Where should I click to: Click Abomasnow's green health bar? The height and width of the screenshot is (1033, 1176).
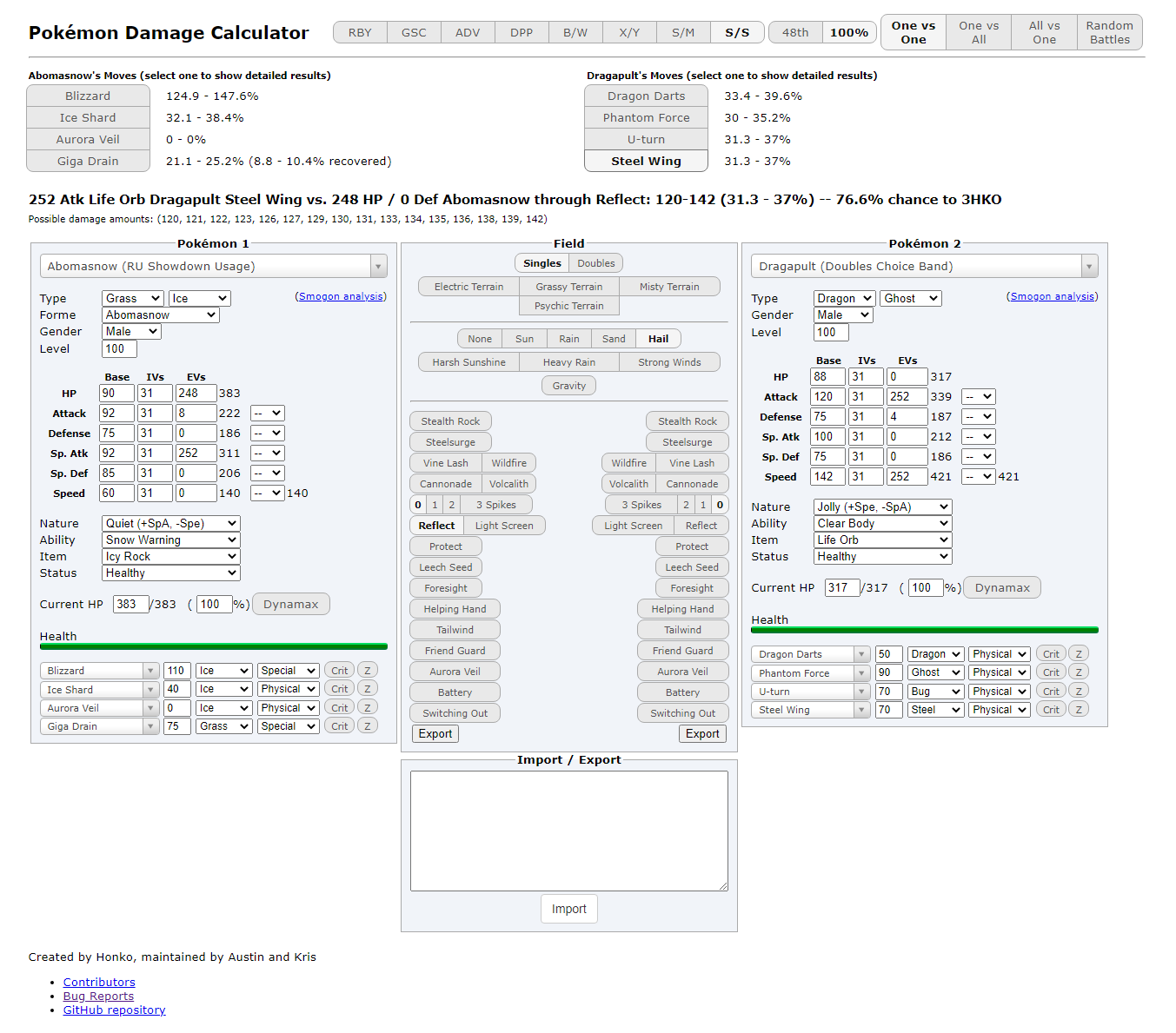click(214, 646)
